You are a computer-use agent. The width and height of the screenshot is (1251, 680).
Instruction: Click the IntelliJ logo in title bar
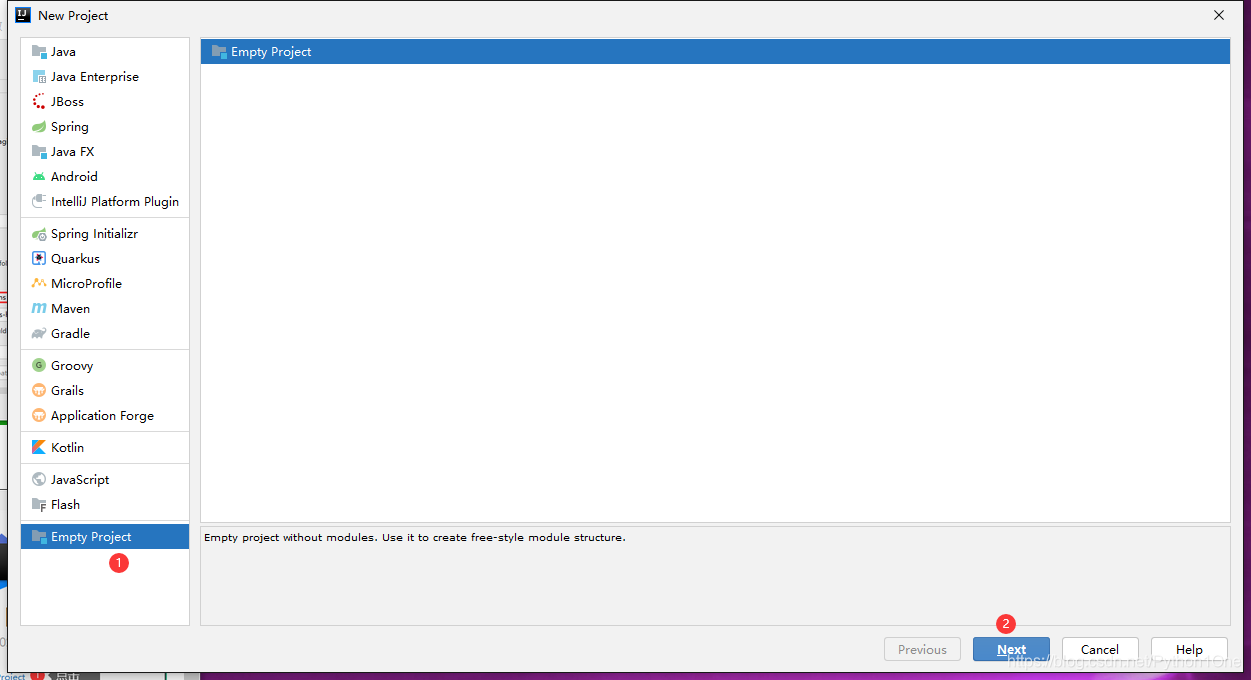pyautogui.click(x=22, y=15)
